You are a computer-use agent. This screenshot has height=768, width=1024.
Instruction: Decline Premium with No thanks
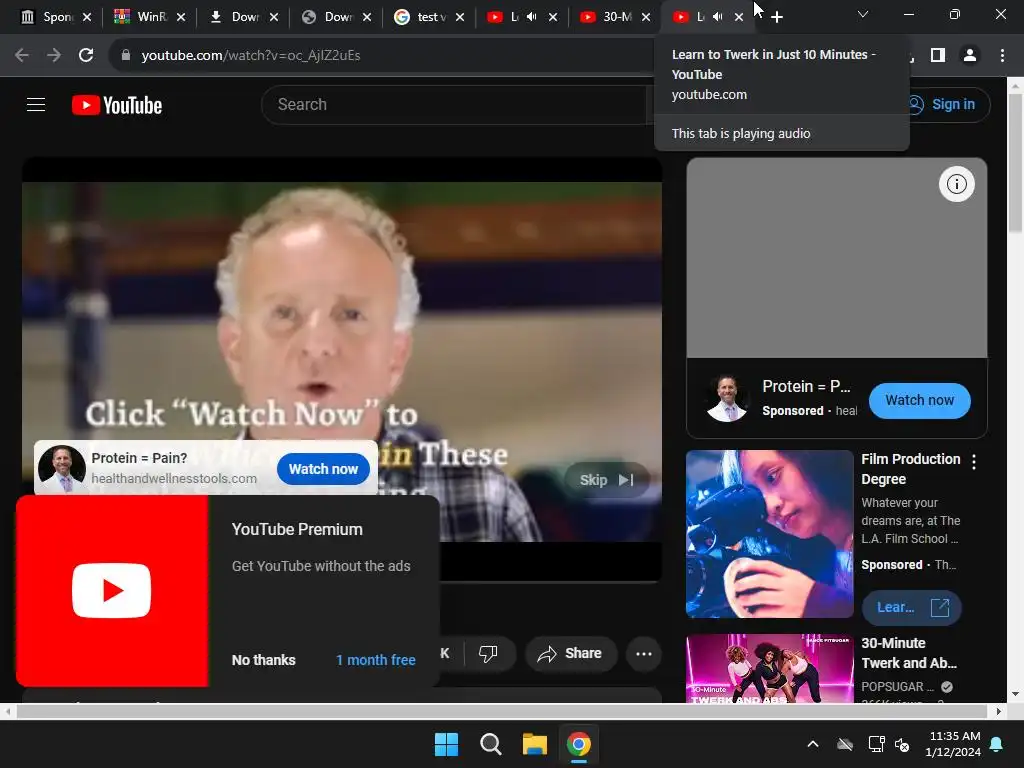tap(263, 660)
